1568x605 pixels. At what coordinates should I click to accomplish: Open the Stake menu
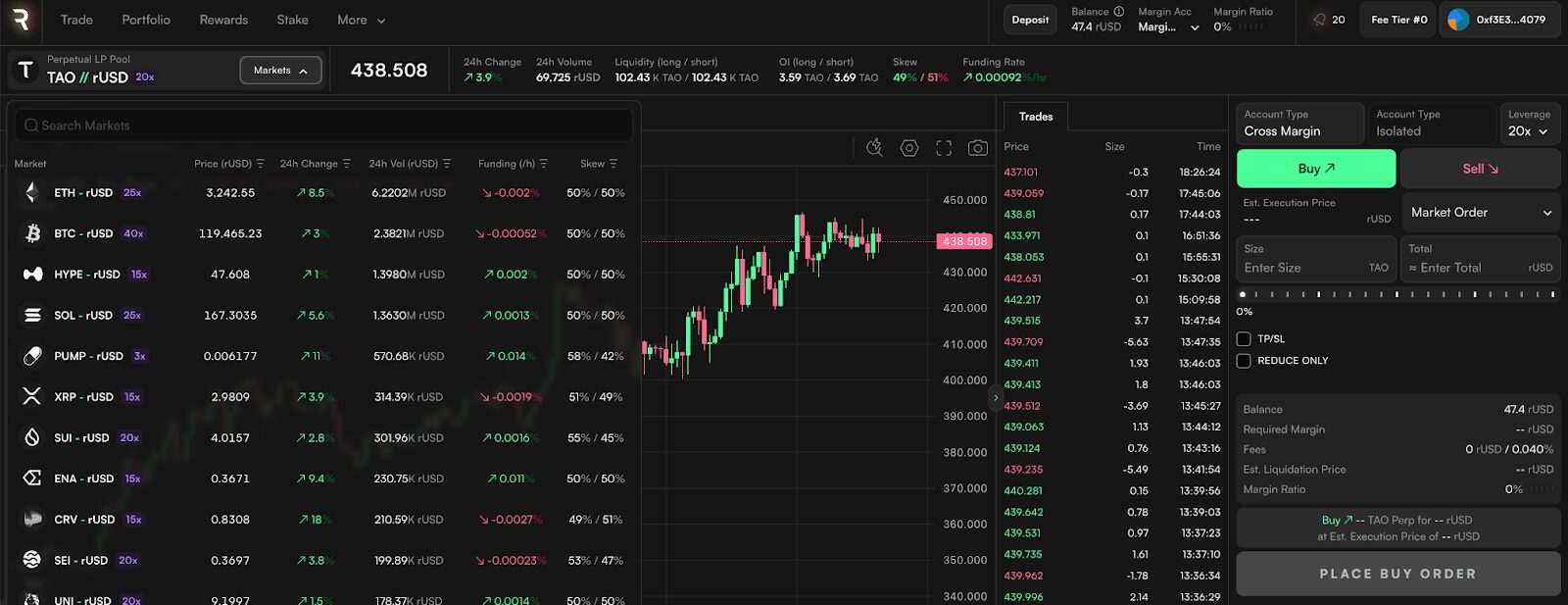click(x=292, y=20)
